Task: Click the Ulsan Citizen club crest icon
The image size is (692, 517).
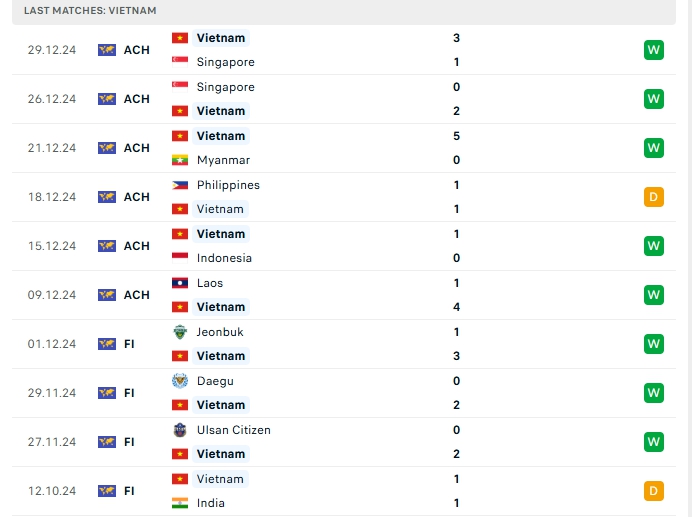Action: (x=180, y=430)
